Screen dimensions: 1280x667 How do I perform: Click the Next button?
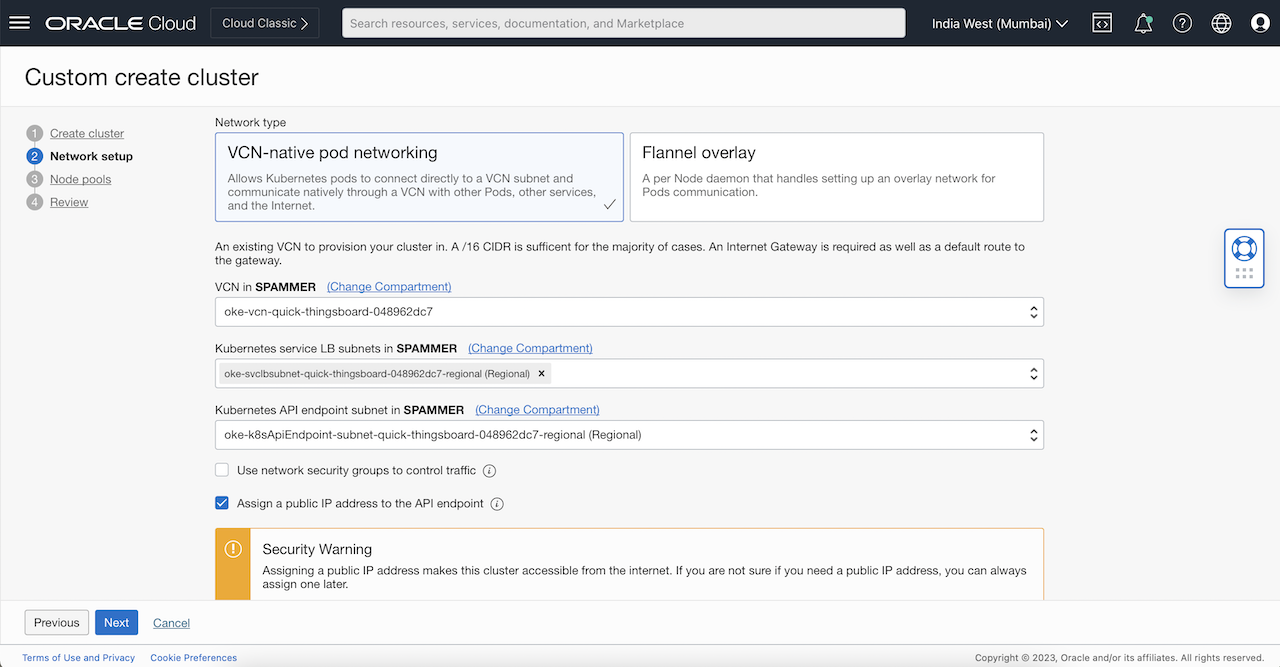(x=116, y=622)
